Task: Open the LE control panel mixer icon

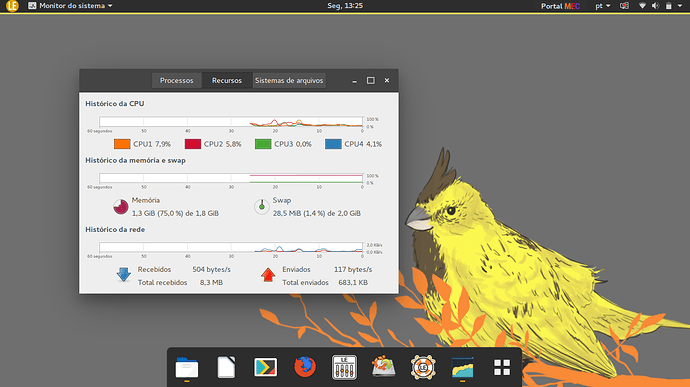Action: pos(344,367)
